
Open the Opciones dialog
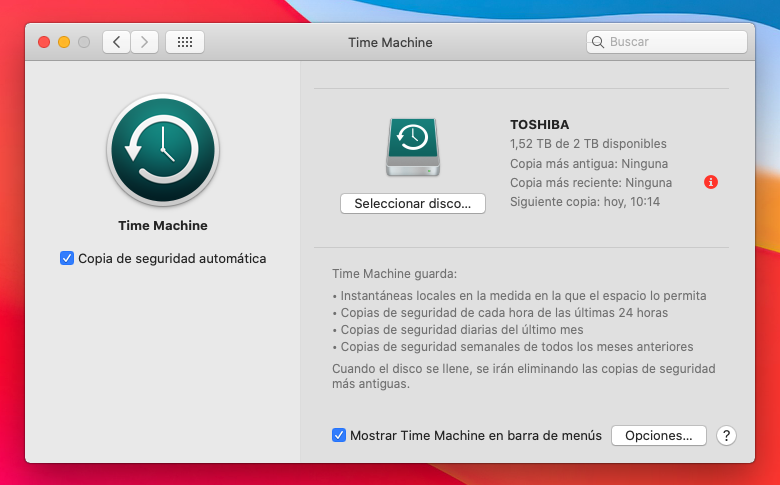pos(658,436)
